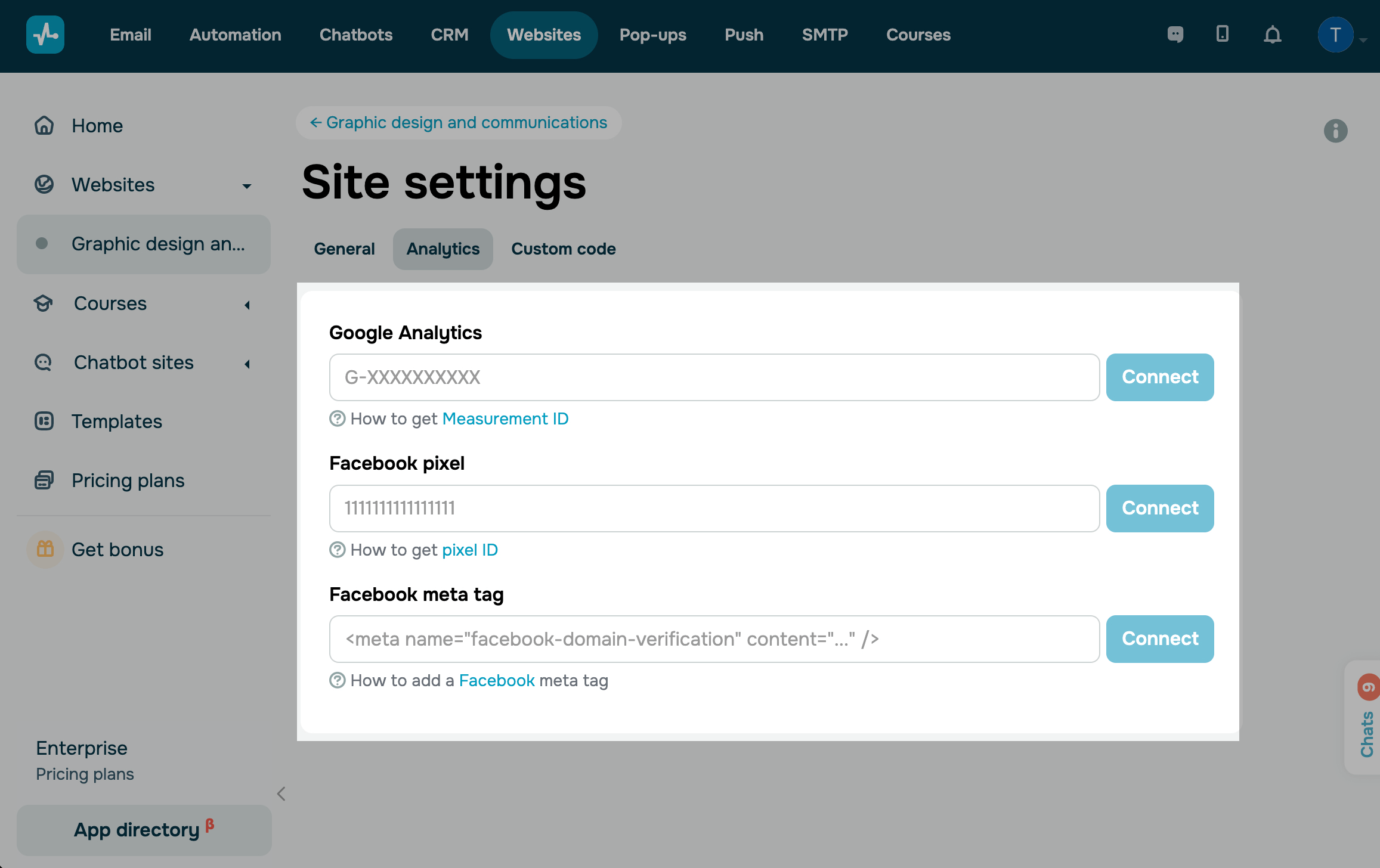
Task: Expand the Courses sidebar section arrow
Action: 247,305
